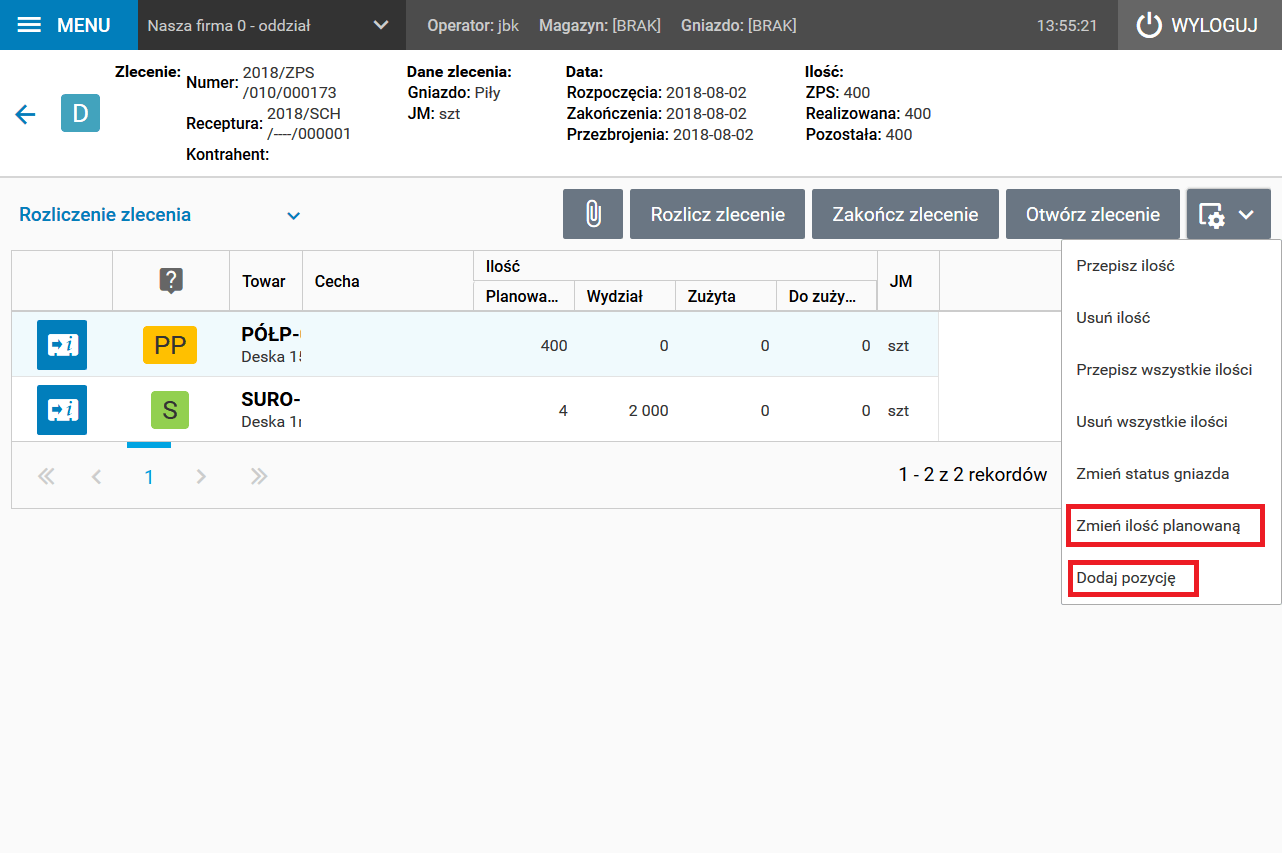Screen dimensions: 1282x853
Task: Click the Wydział column header
Action: (625, 296)
